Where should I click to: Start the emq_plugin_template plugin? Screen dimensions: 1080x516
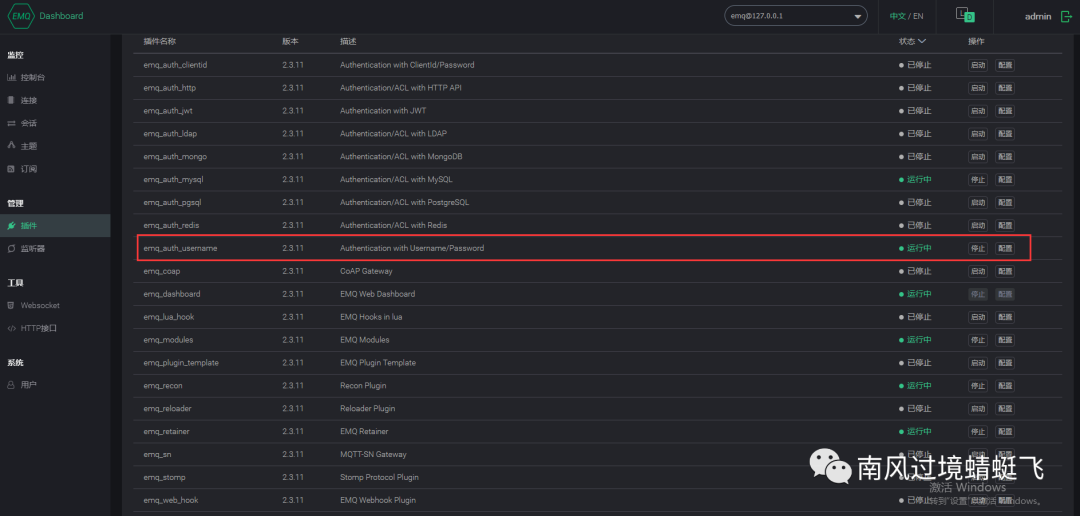point(977,362)
